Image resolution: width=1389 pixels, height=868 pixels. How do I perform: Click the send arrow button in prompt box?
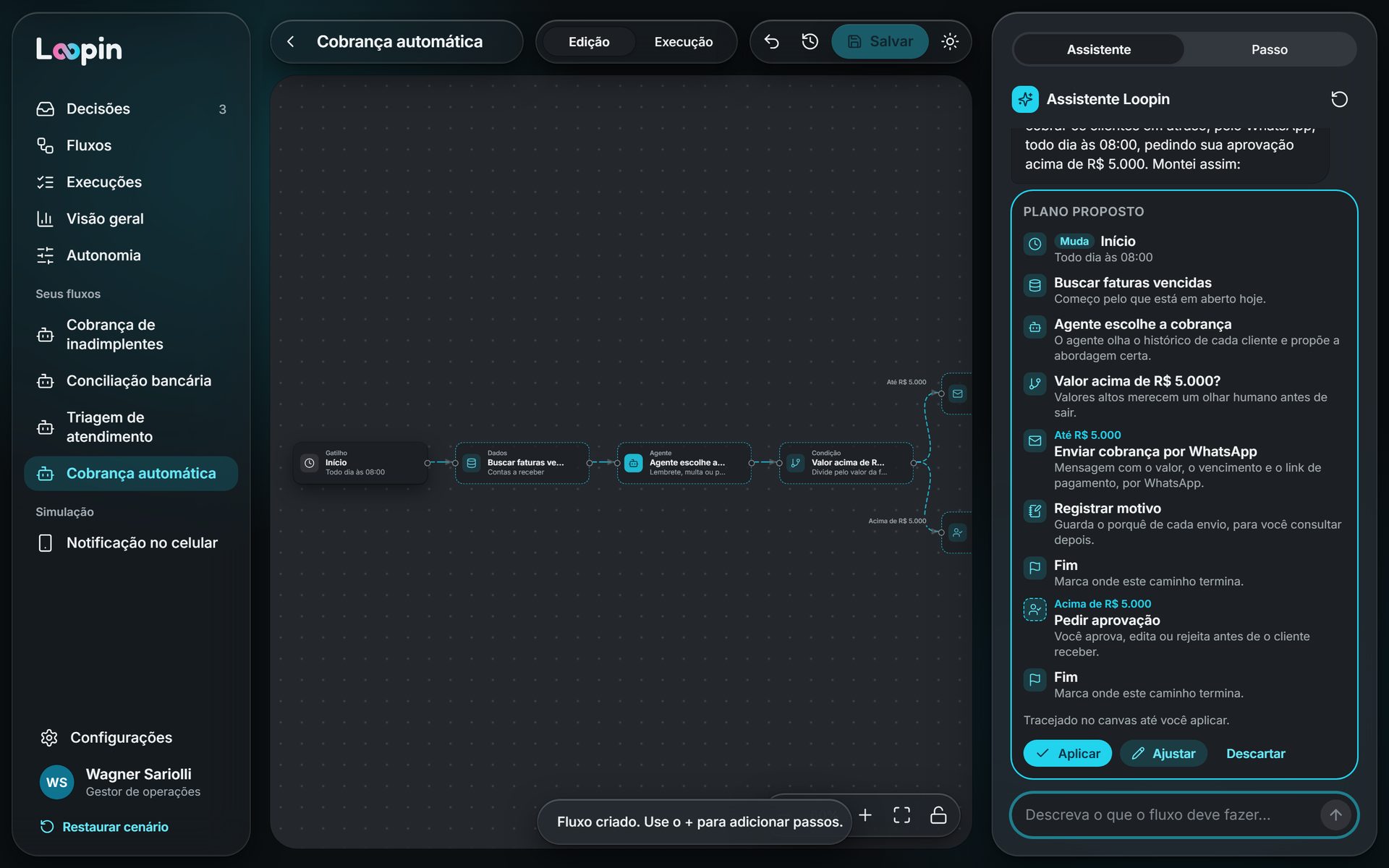(x=1335, y=814)
